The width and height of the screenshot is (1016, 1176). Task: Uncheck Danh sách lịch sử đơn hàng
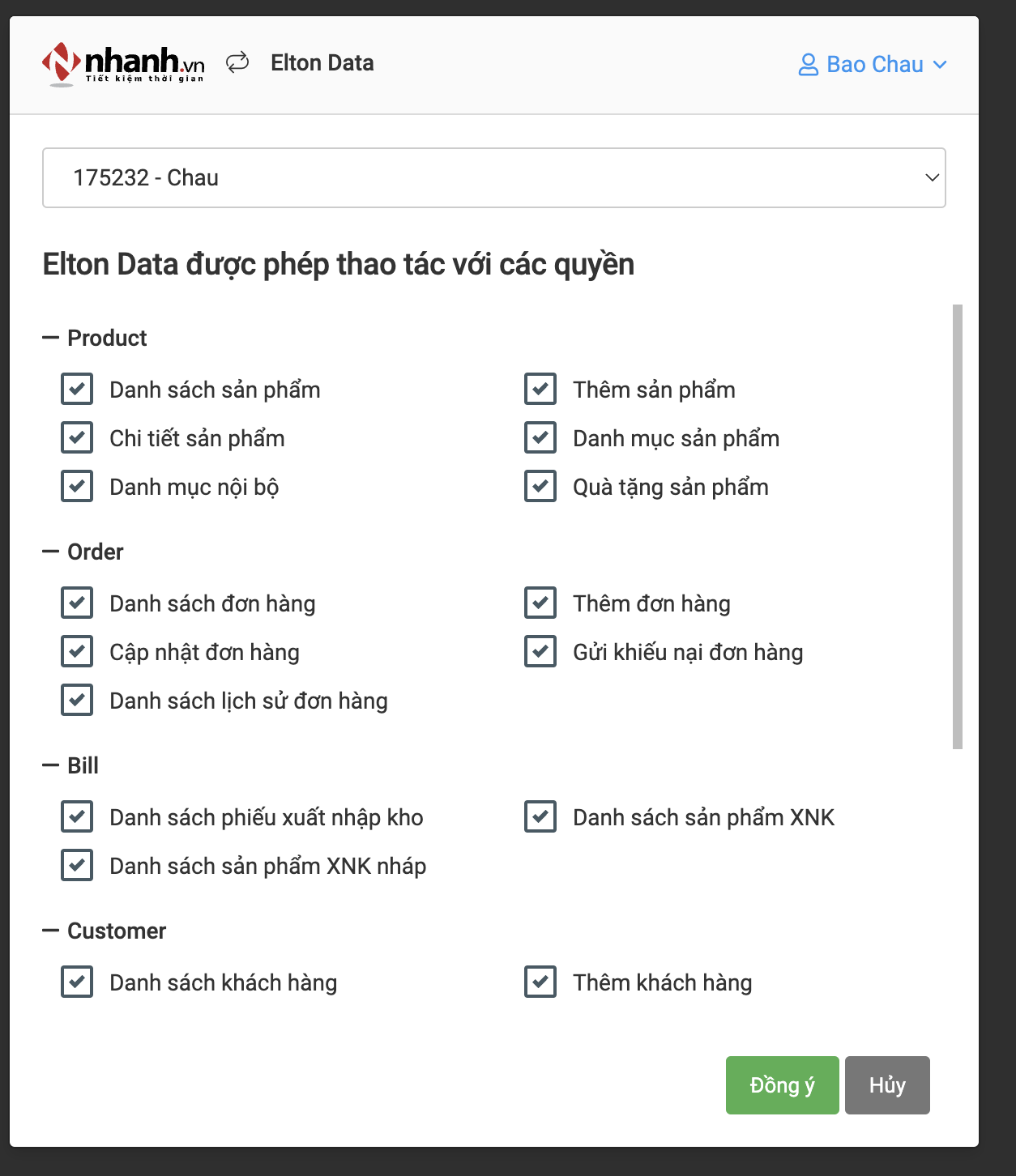click(x=76, y=701)
